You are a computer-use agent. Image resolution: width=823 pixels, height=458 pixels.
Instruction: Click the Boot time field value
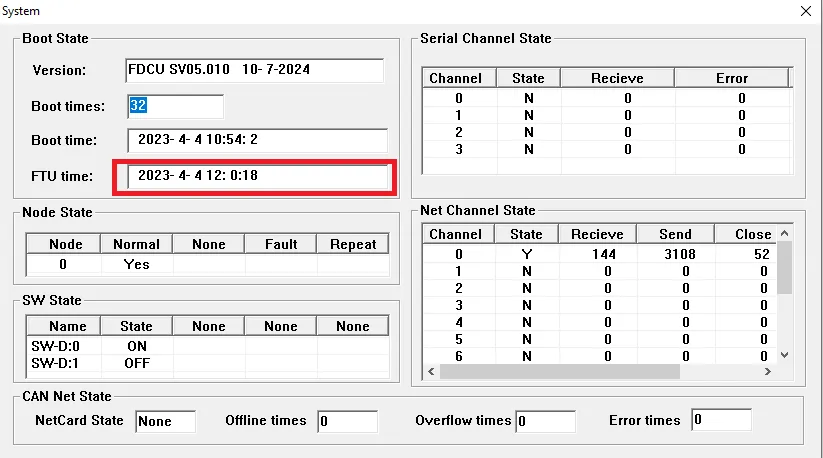pyautogui.click(x=257, y=140)
